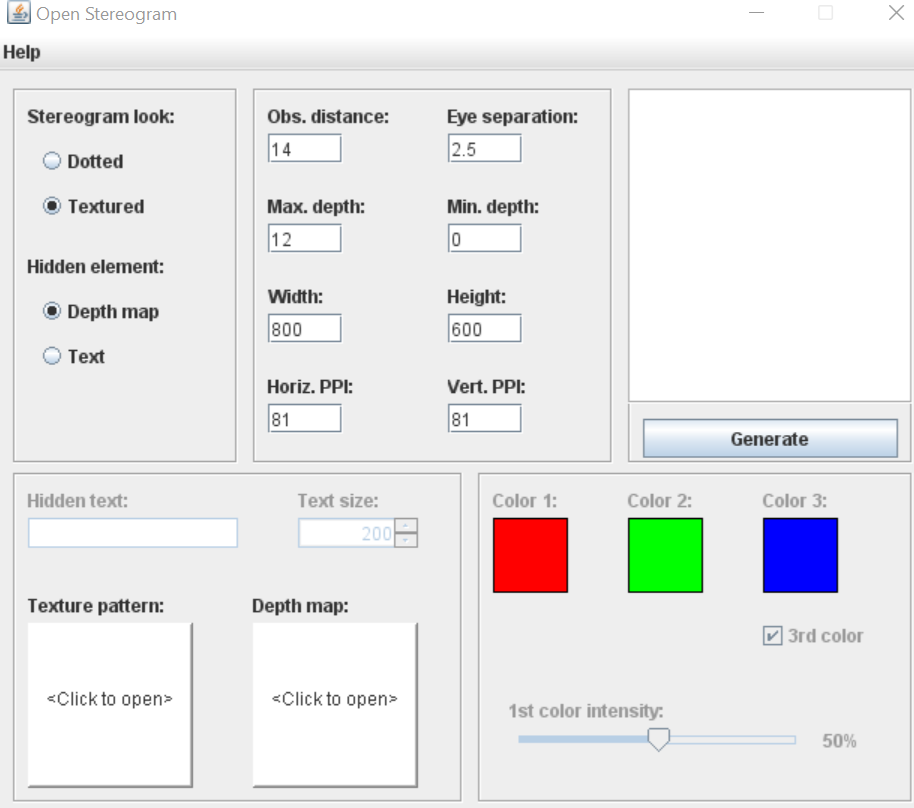Focus the Max. depth field
Image resolution: width=914 pixels, height=808 pixels.
pyautogui.click(x=304, y=238)
